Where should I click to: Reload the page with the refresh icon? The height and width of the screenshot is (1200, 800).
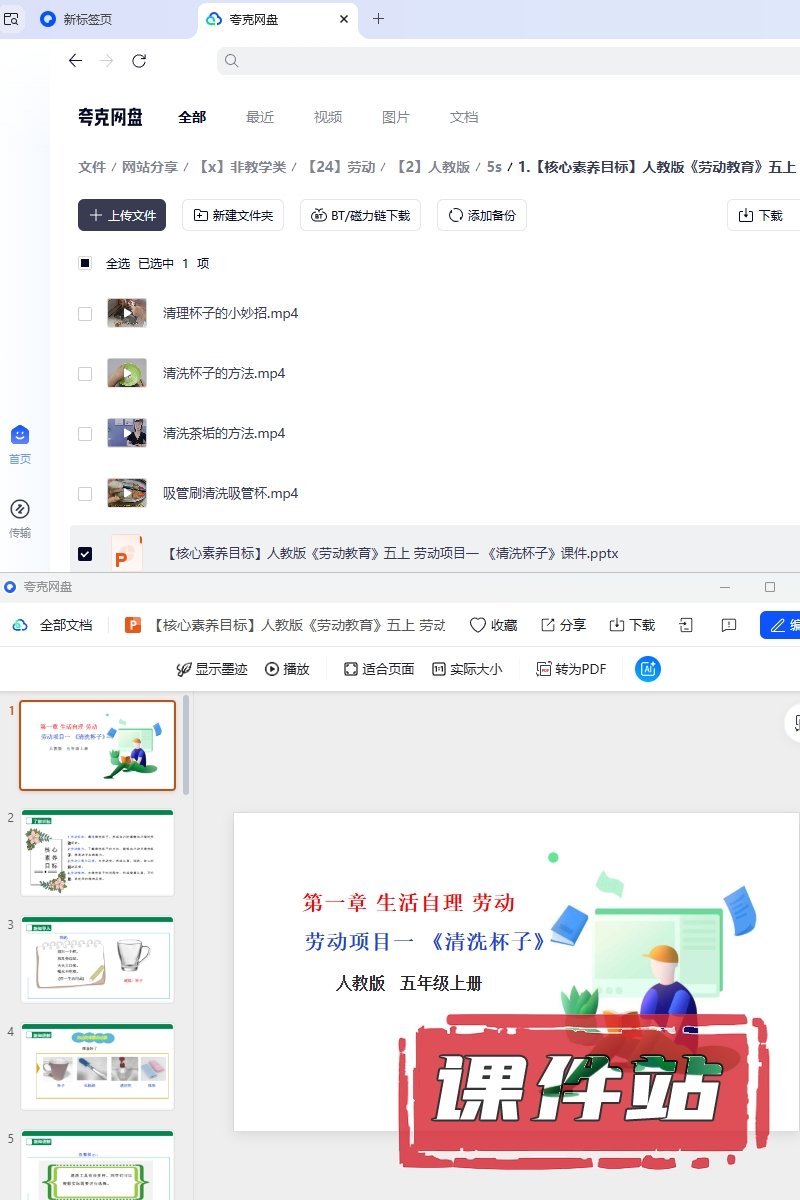pos(139,61)
